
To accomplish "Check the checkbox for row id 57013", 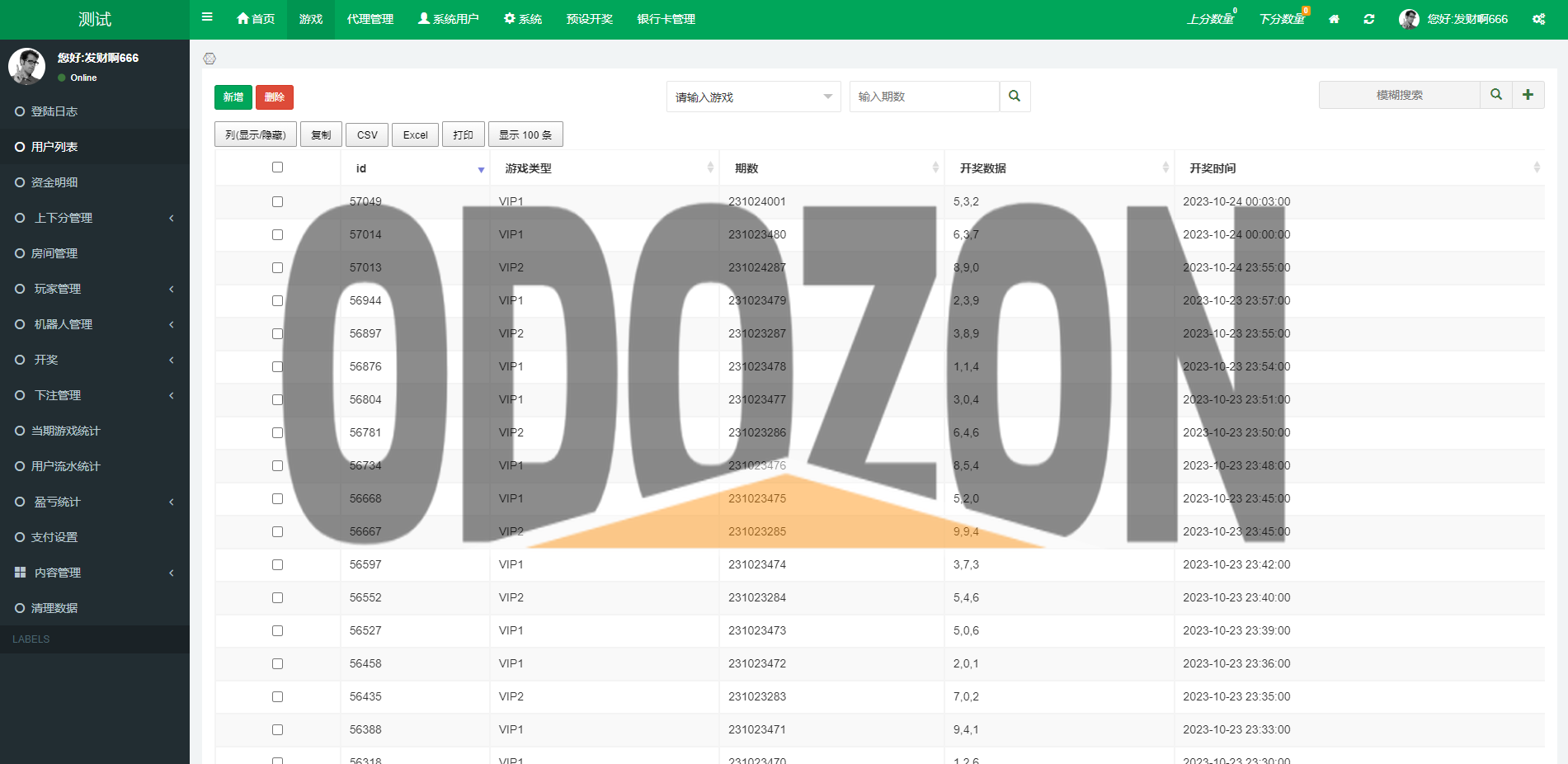I will click(x=277, y=267).
